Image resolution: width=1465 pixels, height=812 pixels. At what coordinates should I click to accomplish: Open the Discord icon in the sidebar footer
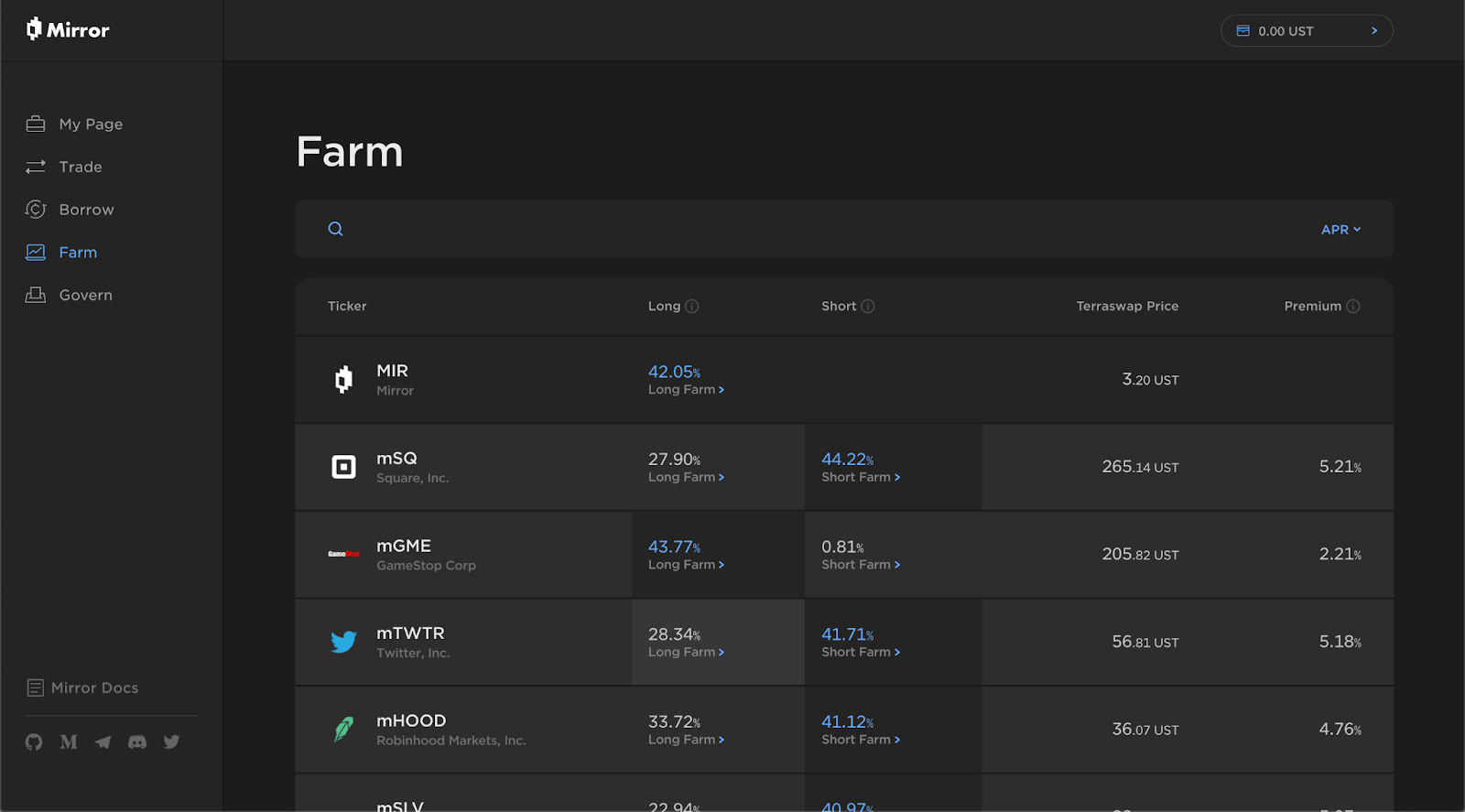point(137,742)
